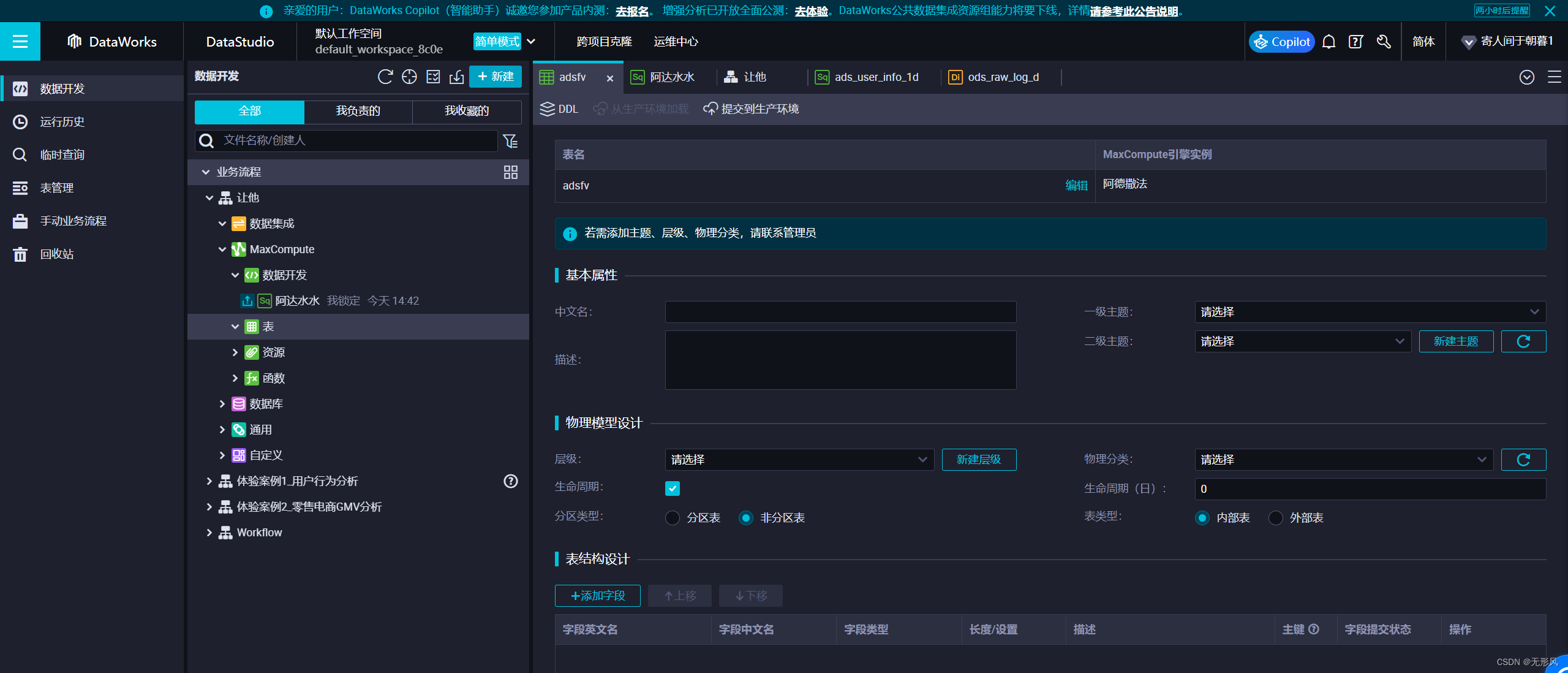Open the 层级 dropdown
1568x673 pixels.
(x=799, y=460)
